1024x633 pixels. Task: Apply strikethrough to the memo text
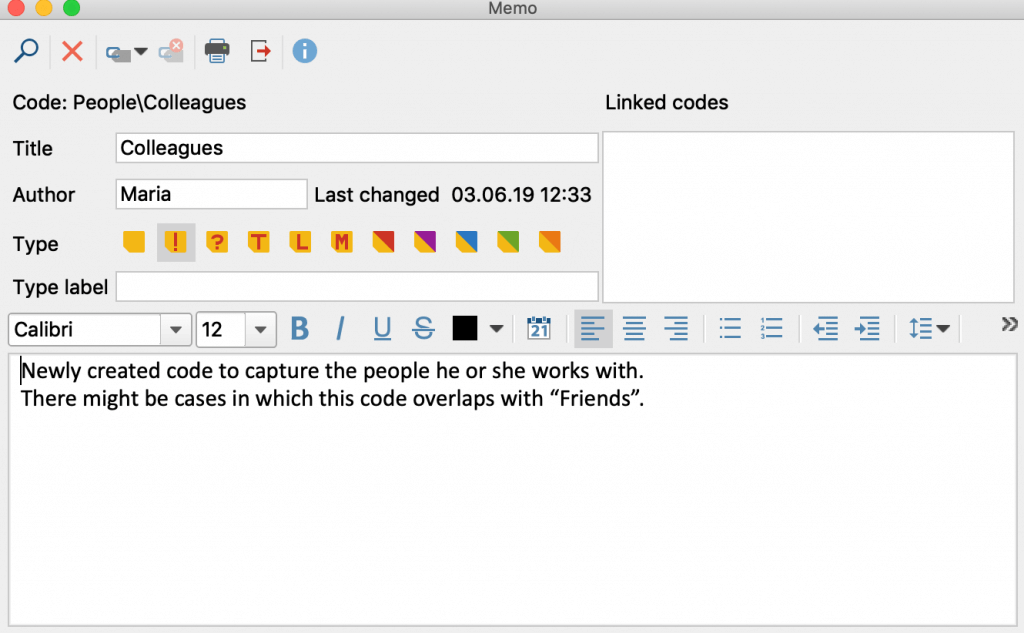(423, 328)
